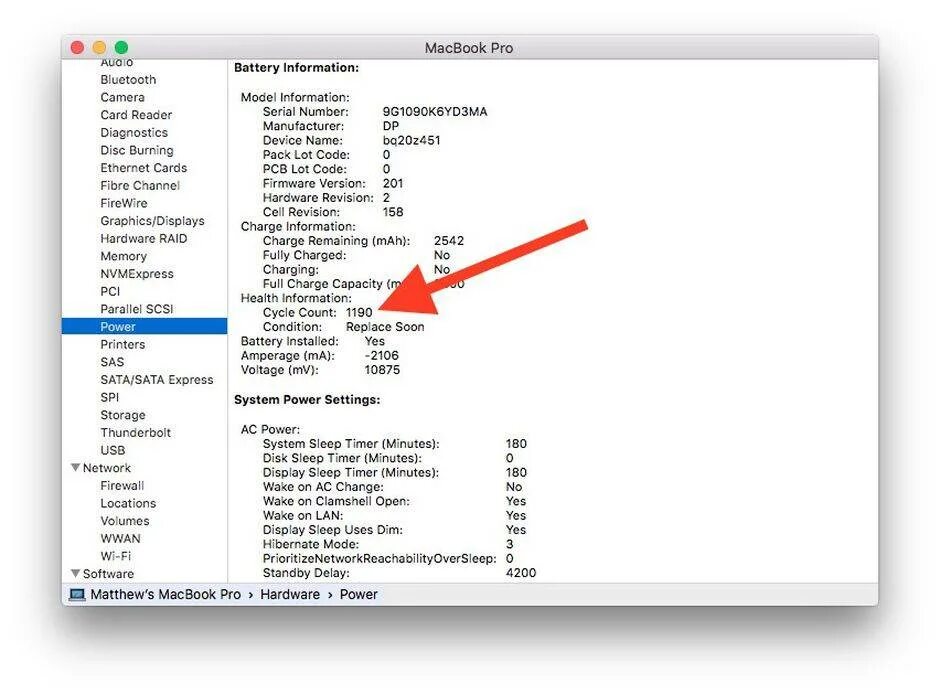Click the highlighted Power sidebar item

144,327
